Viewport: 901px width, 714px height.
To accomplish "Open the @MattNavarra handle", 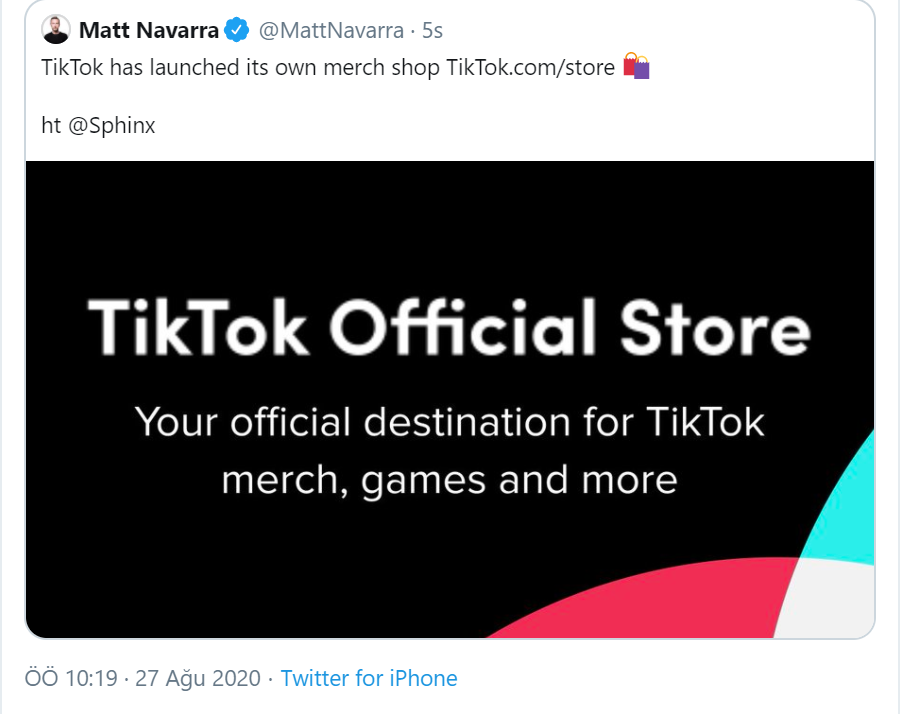I will [x=331, y=31].
